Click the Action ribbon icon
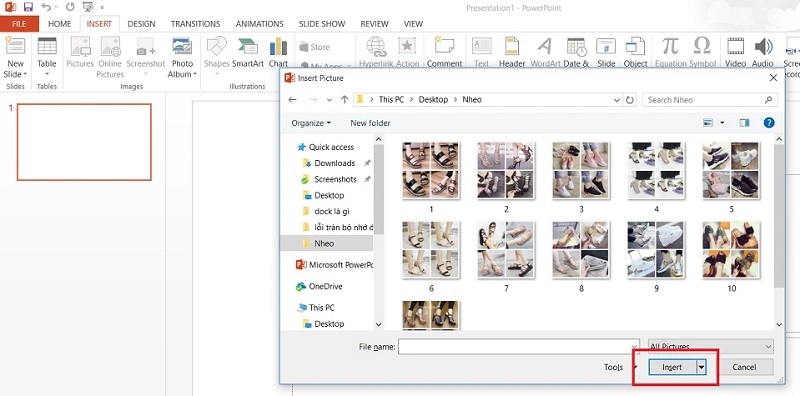Viewport: 800px width, 396px height. (407, 46)
